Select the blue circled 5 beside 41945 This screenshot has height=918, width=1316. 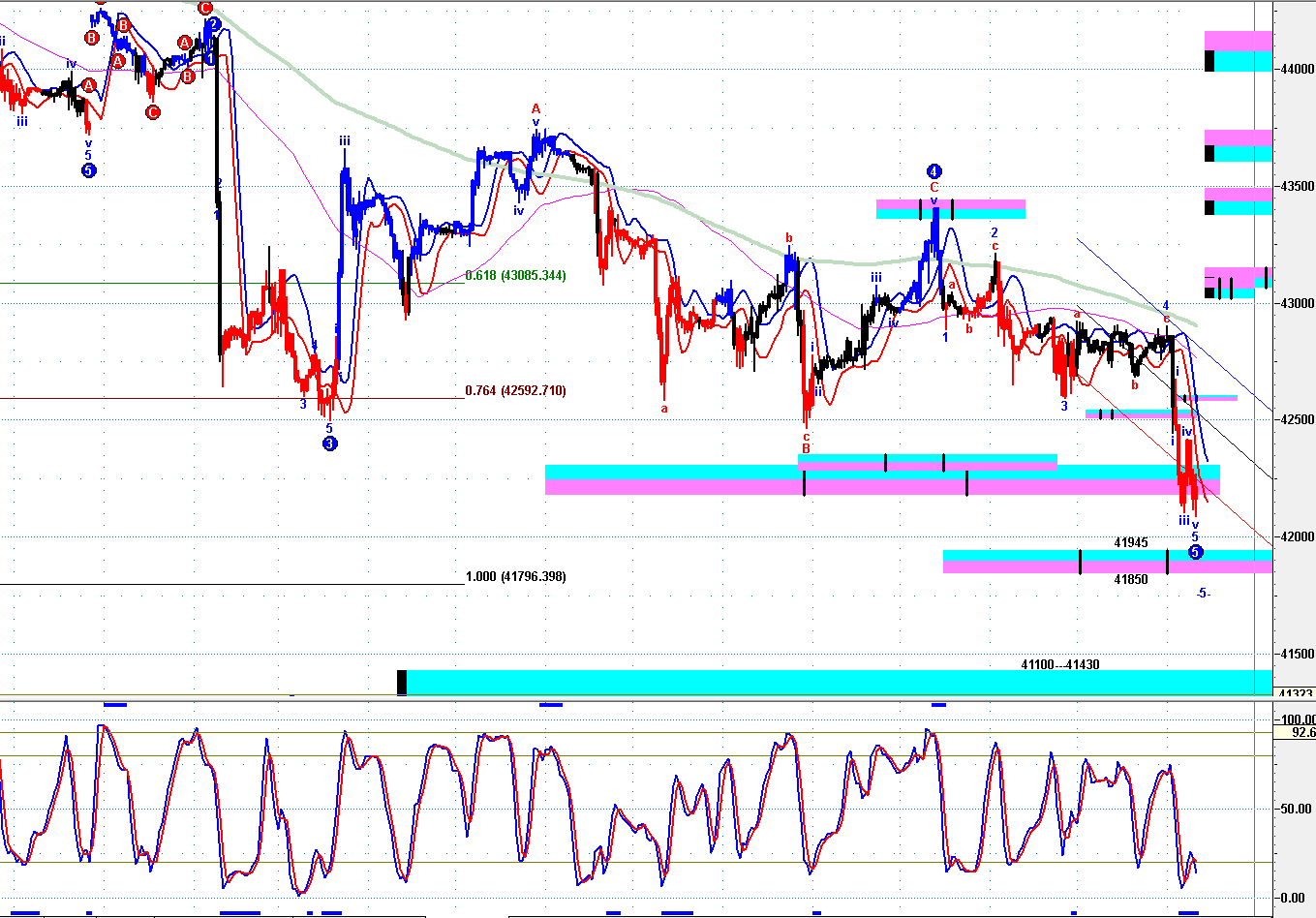1196,552
